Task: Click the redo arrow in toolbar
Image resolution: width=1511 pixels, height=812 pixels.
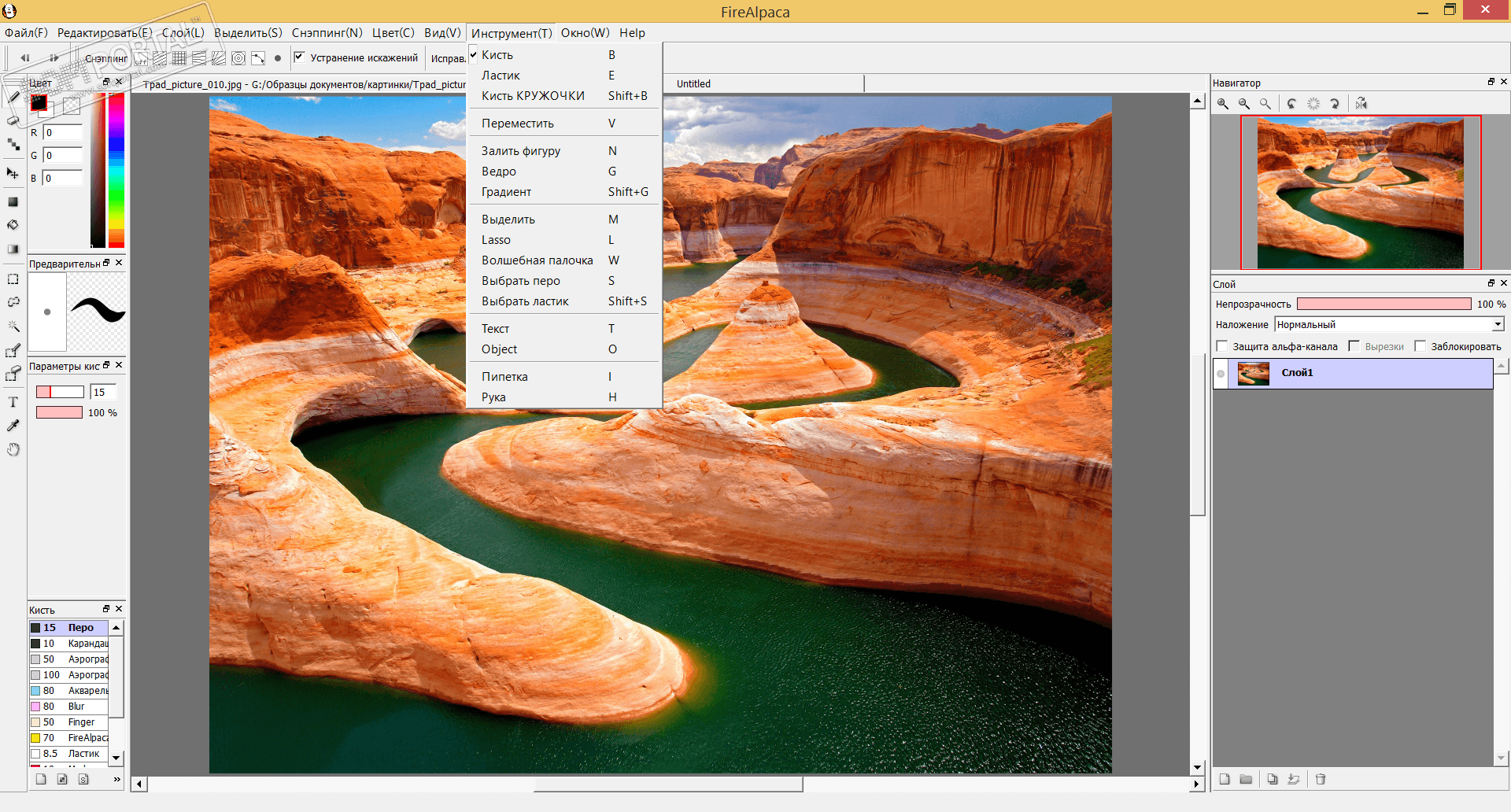Action: pyautogui.click(x=54, y=58)
